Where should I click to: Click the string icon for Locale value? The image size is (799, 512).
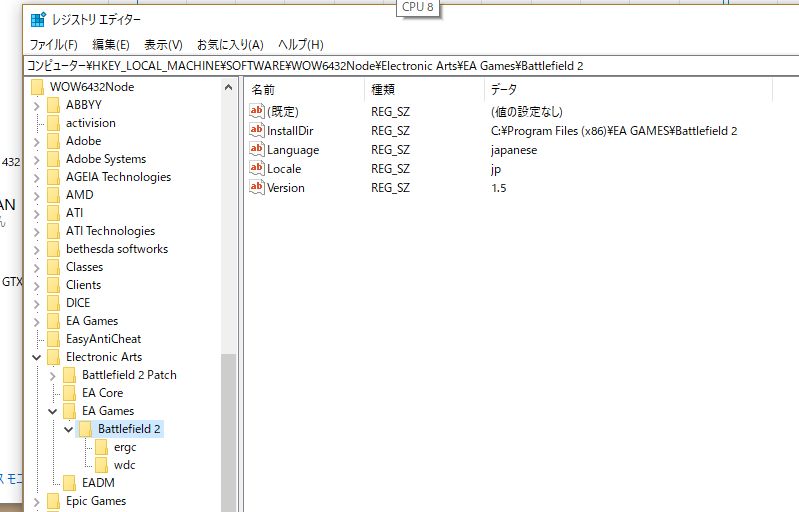point(257,168)
